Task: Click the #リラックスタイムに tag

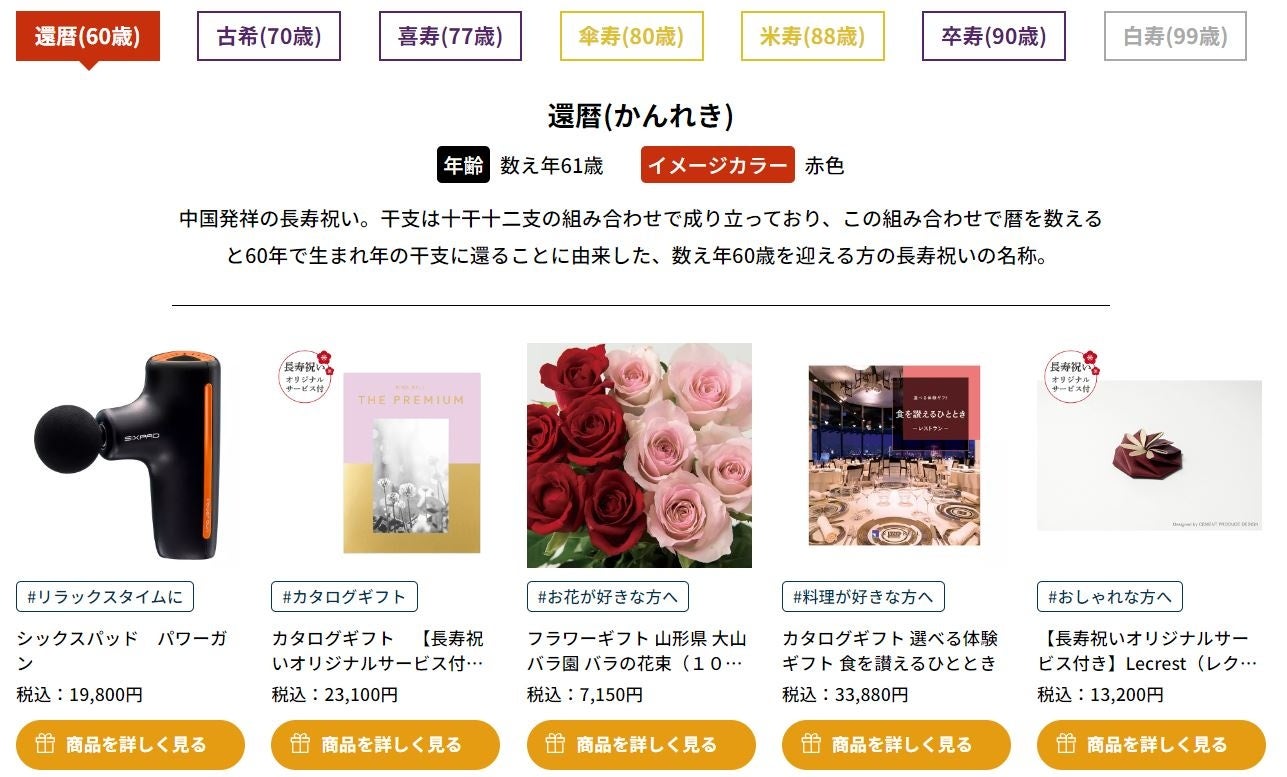Action: coord(105,597)
